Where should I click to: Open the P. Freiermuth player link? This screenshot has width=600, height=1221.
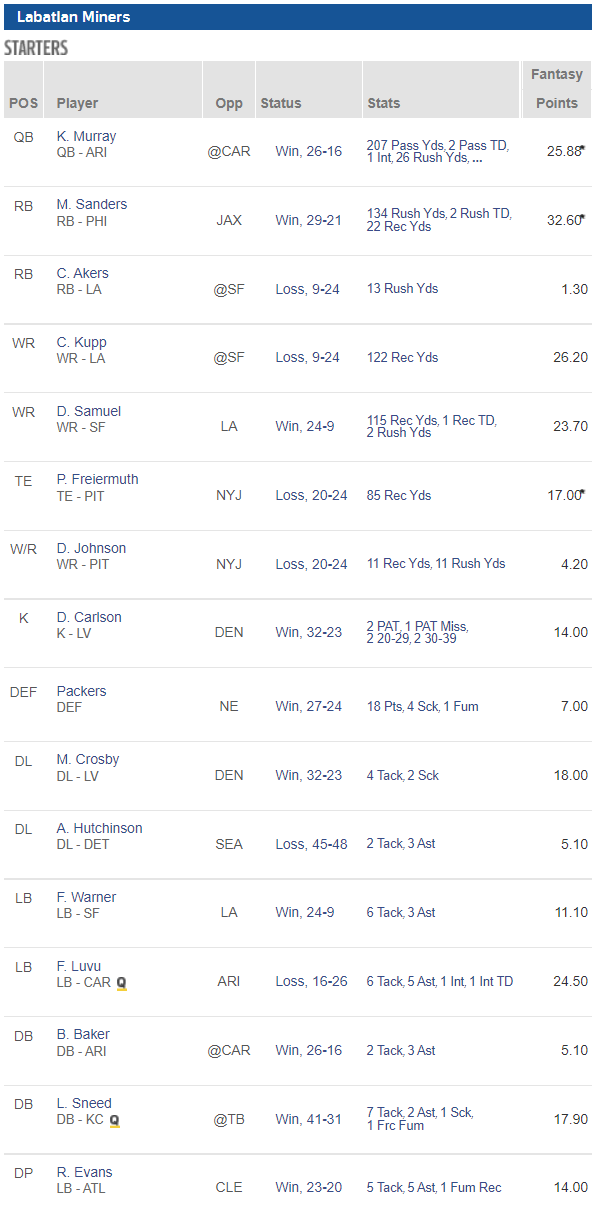coord(97,479)
